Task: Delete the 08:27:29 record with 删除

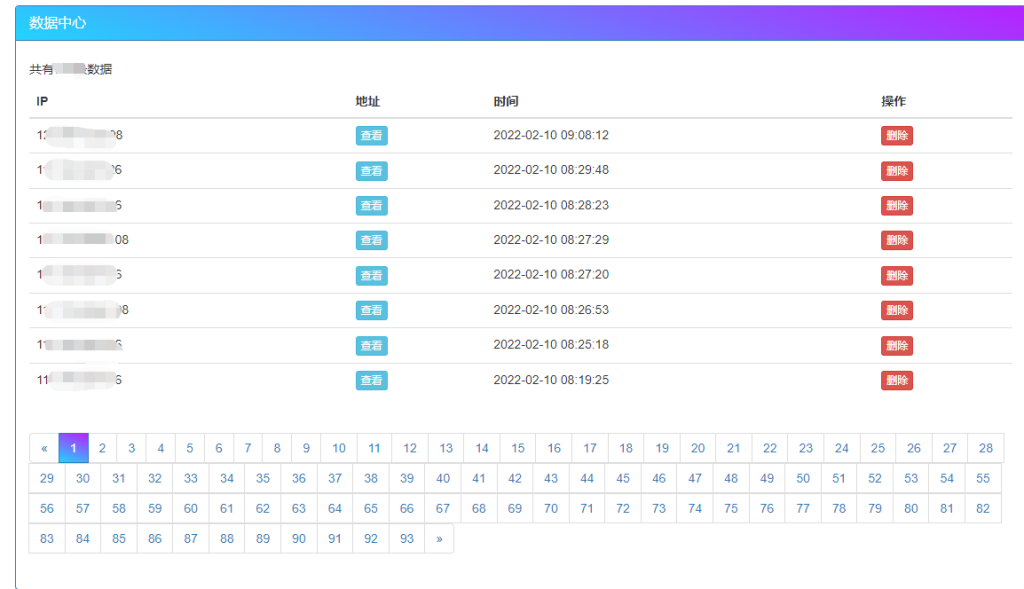Action: [x=897, y=240]
